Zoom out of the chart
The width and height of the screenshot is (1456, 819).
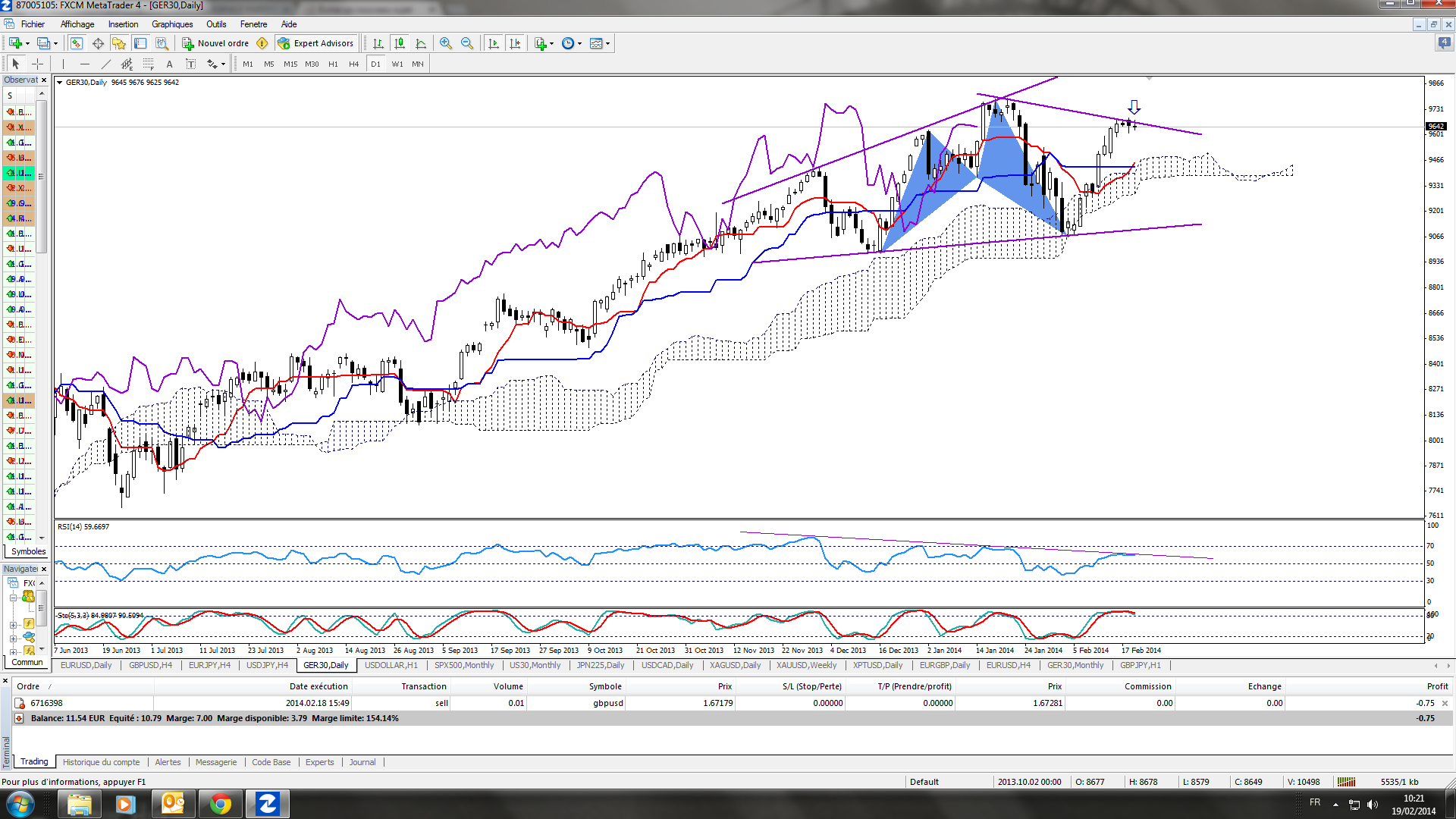point(467,43)
